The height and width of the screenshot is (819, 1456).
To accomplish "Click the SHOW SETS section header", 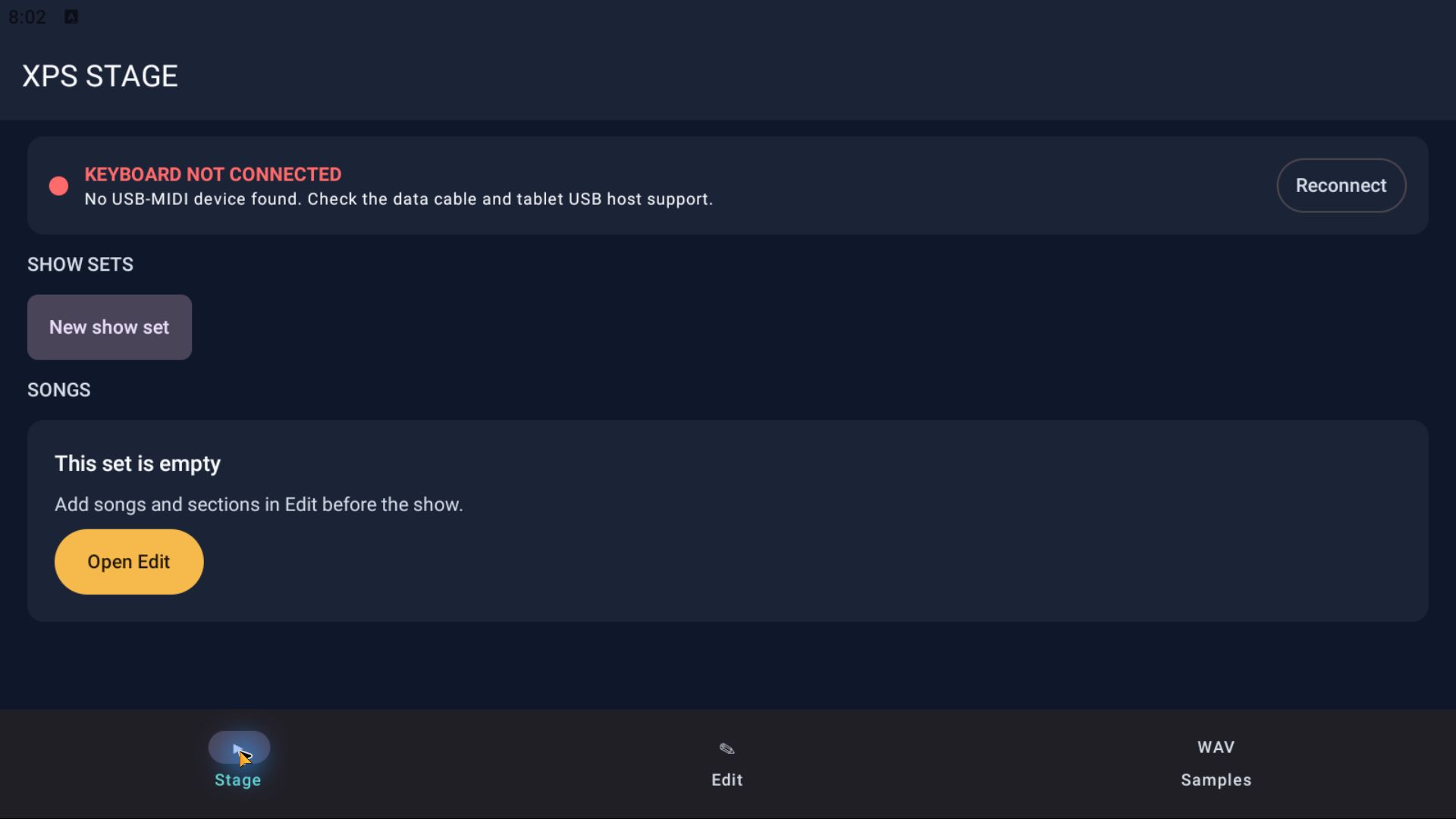I will (x=80, y=264).
